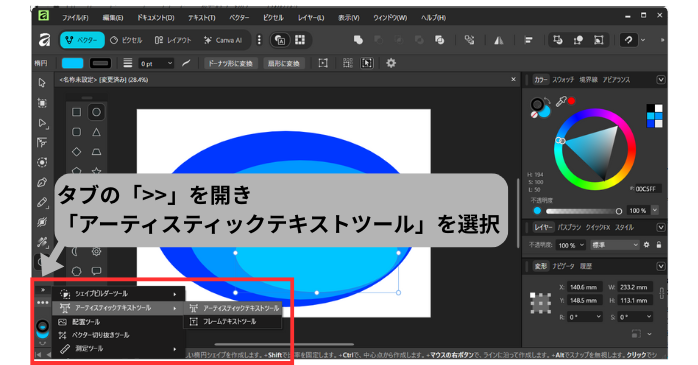Screen dimensions: 698x365
Task: Select the Move tool arrow in the left toolbar
Action: 42,83
